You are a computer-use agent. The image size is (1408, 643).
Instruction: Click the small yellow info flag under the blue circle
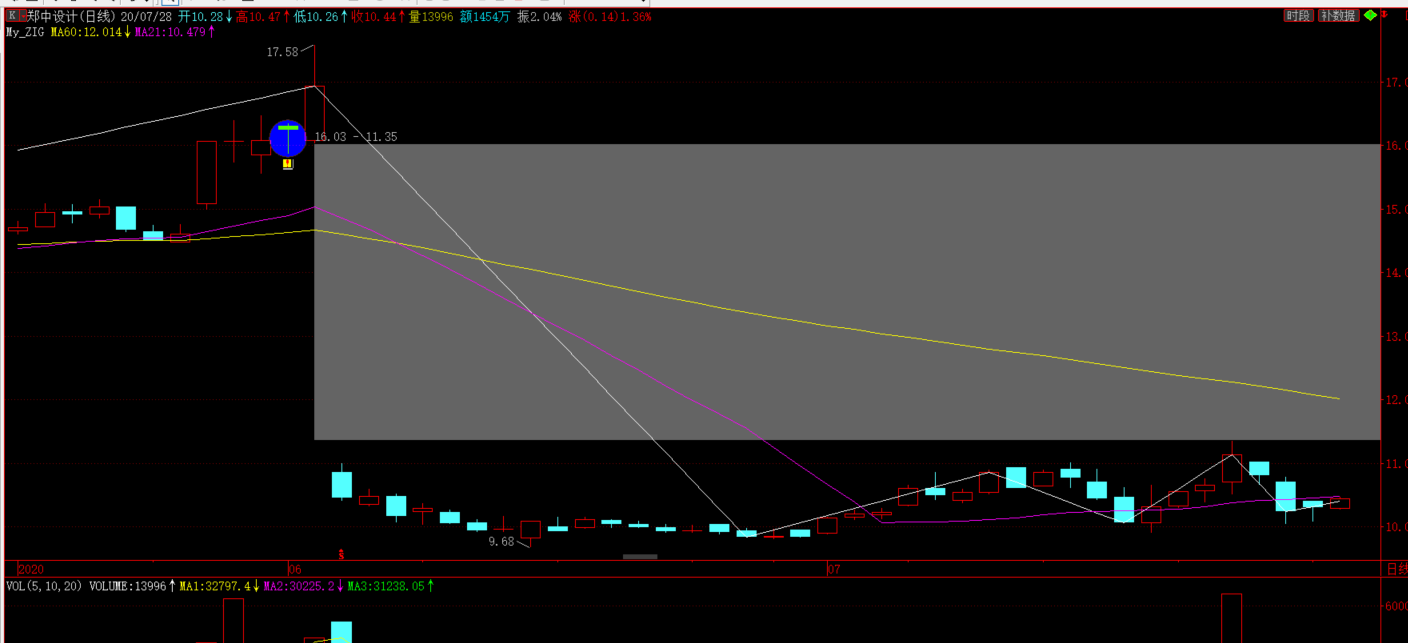[x=287, y=164]
